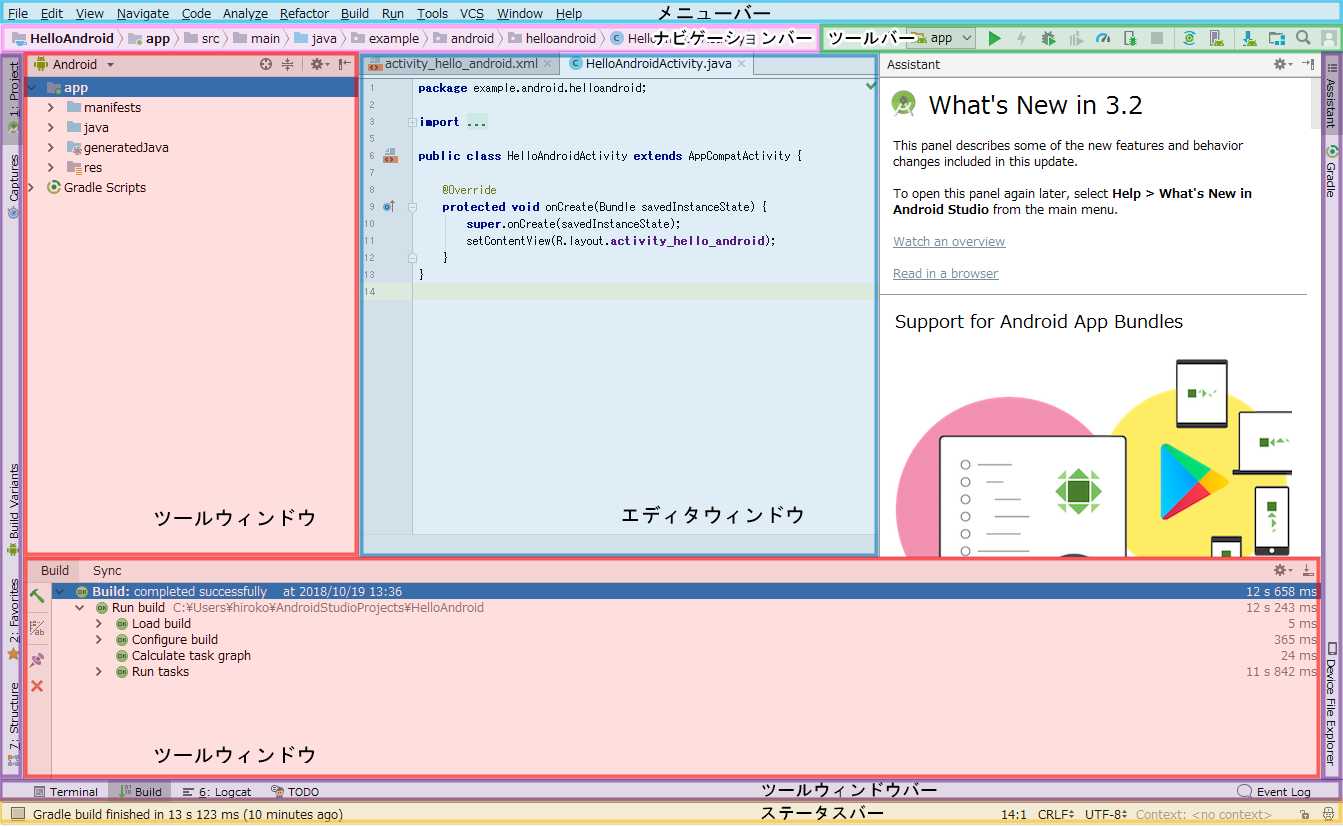Viewport: 1343px width, 827px height.
Task: Click the UTF-8 encoding selector
Action: coord(1107,815)
